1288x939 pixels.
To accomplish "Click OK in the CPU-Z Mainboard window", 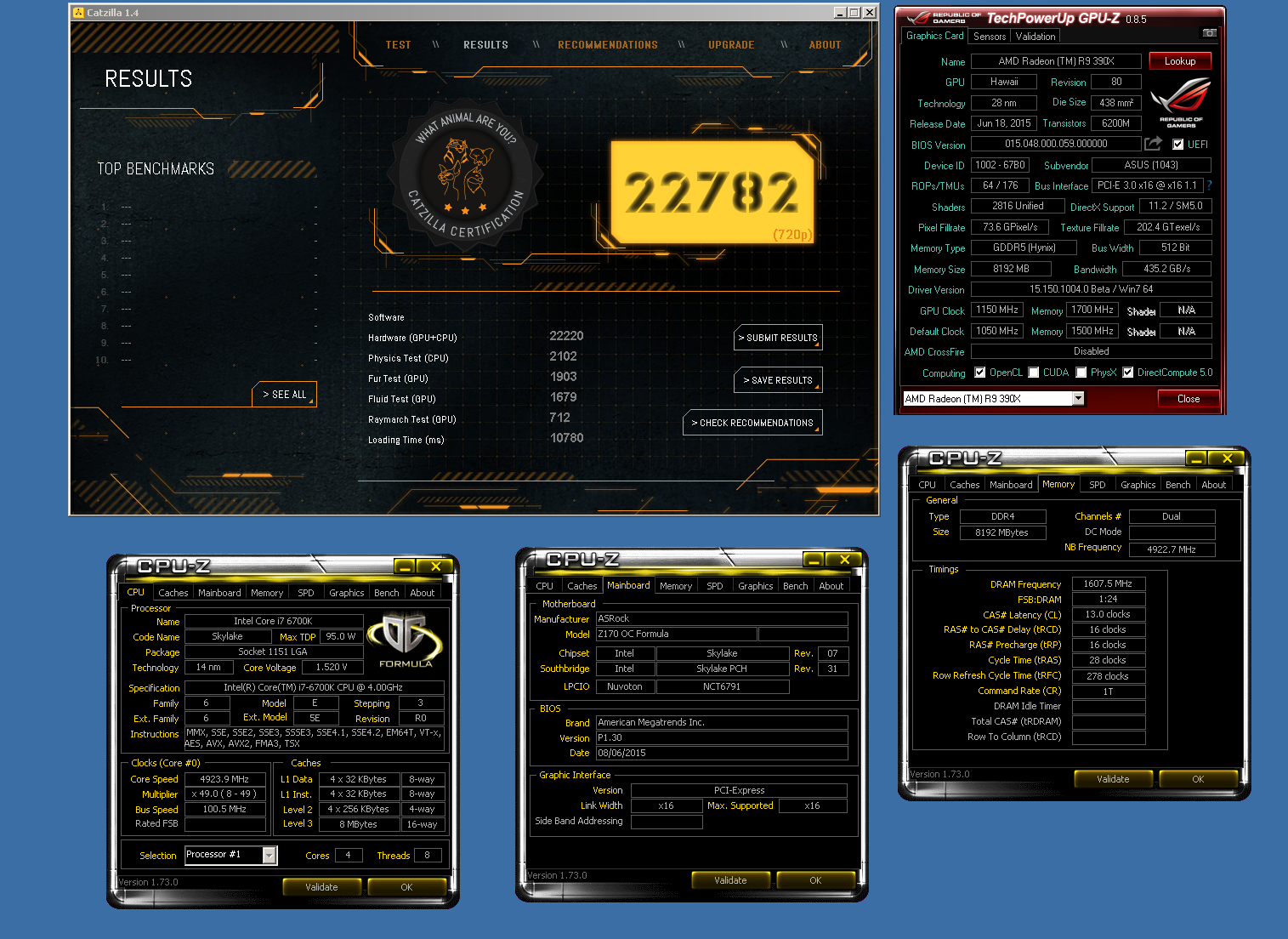I will [x=815, y=880].
